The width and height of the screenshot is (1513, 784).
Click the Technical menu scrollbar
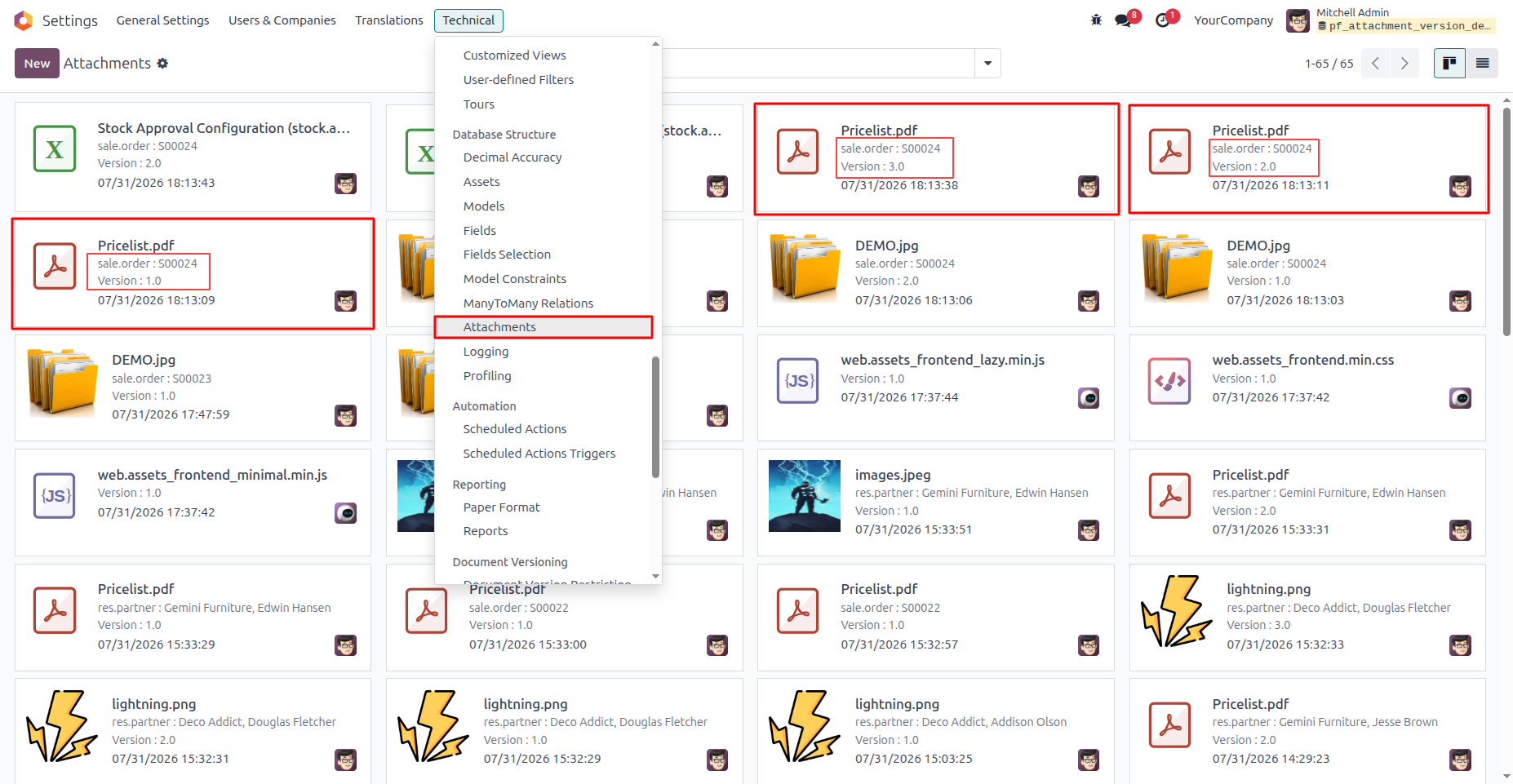click(x=655, y=417)
